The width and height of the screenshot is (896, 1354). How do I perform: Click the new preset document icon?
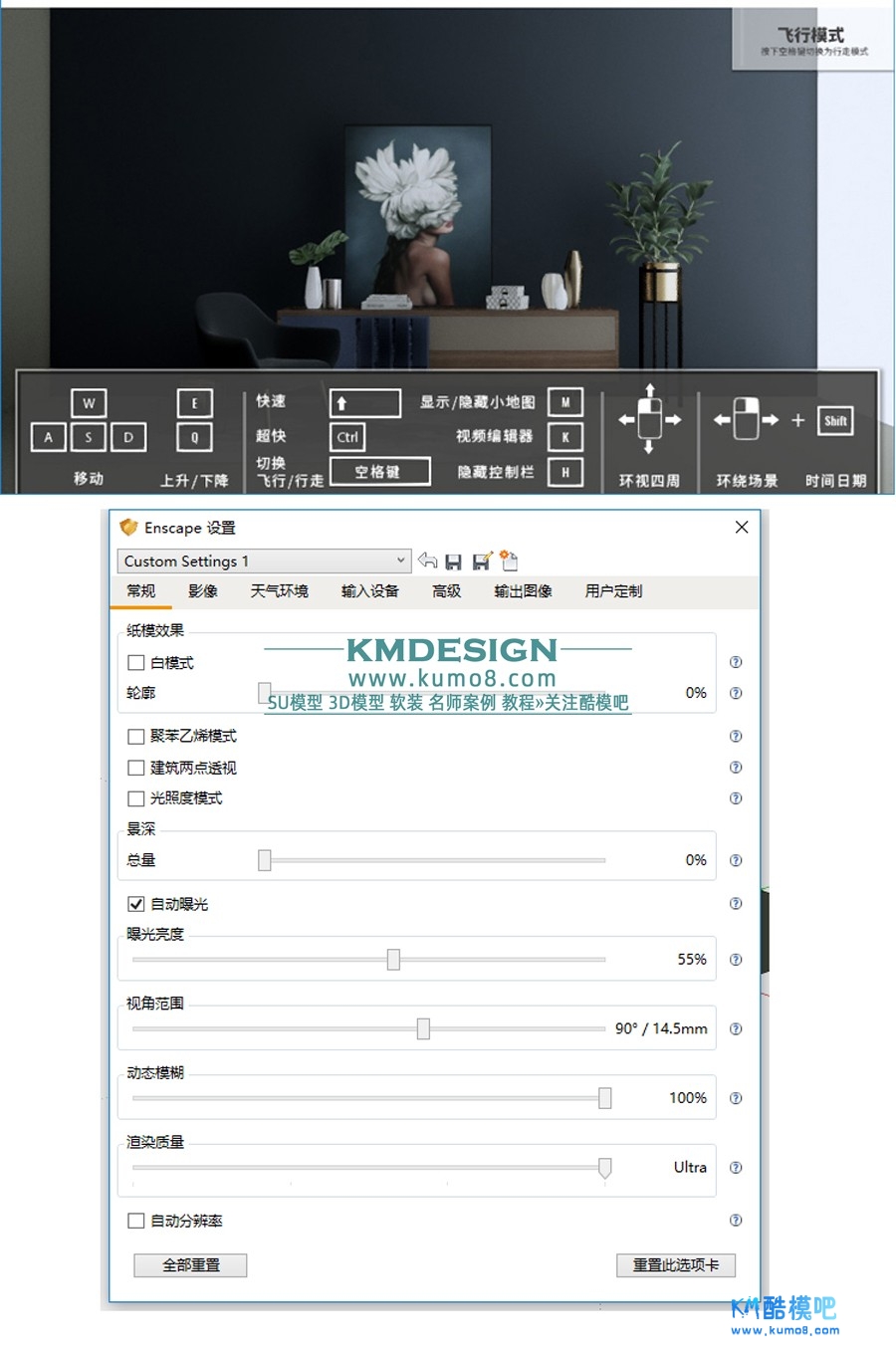pyautogui.click(x=509, y=561)
